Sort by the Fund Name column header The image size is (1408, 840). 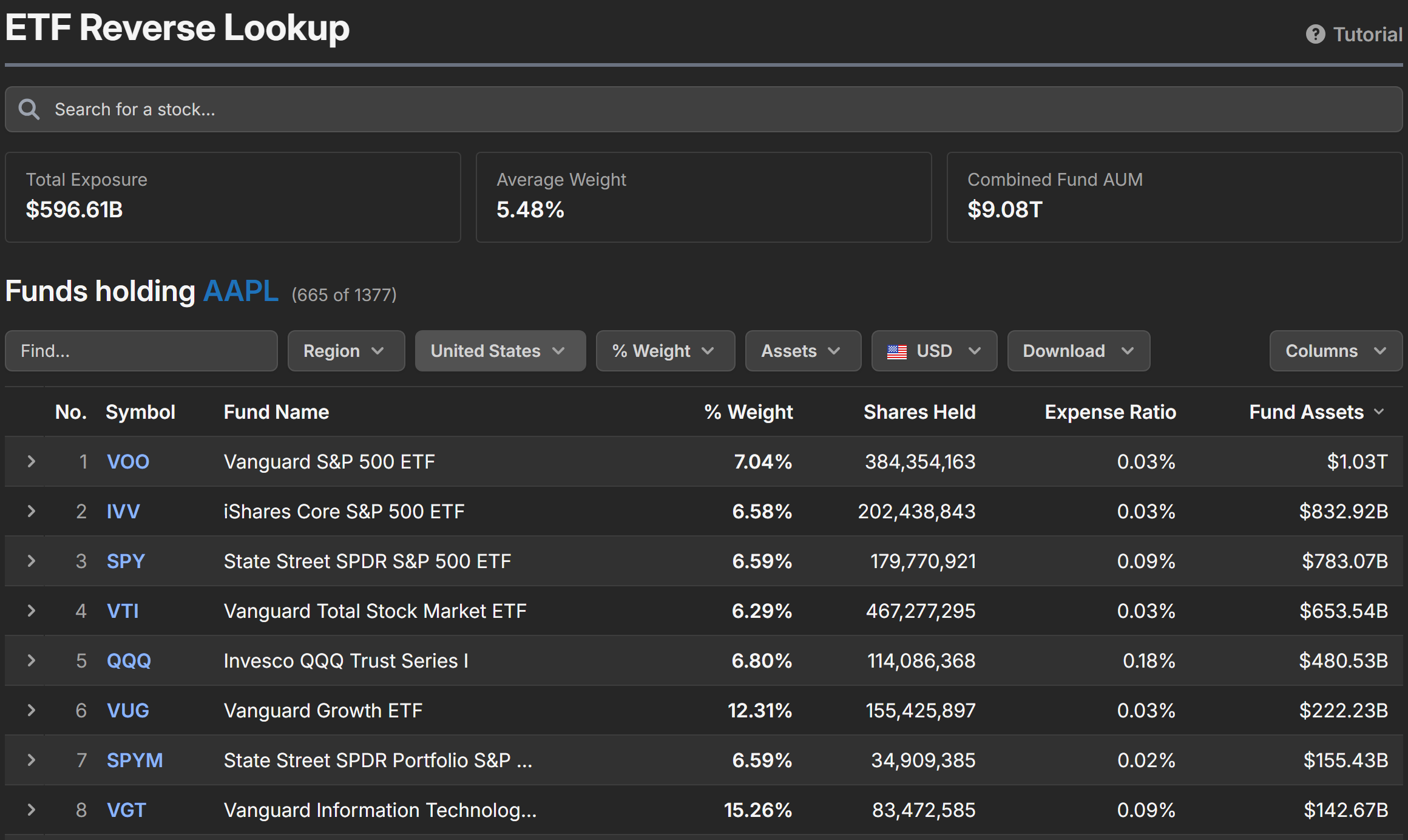pos(276,412)
